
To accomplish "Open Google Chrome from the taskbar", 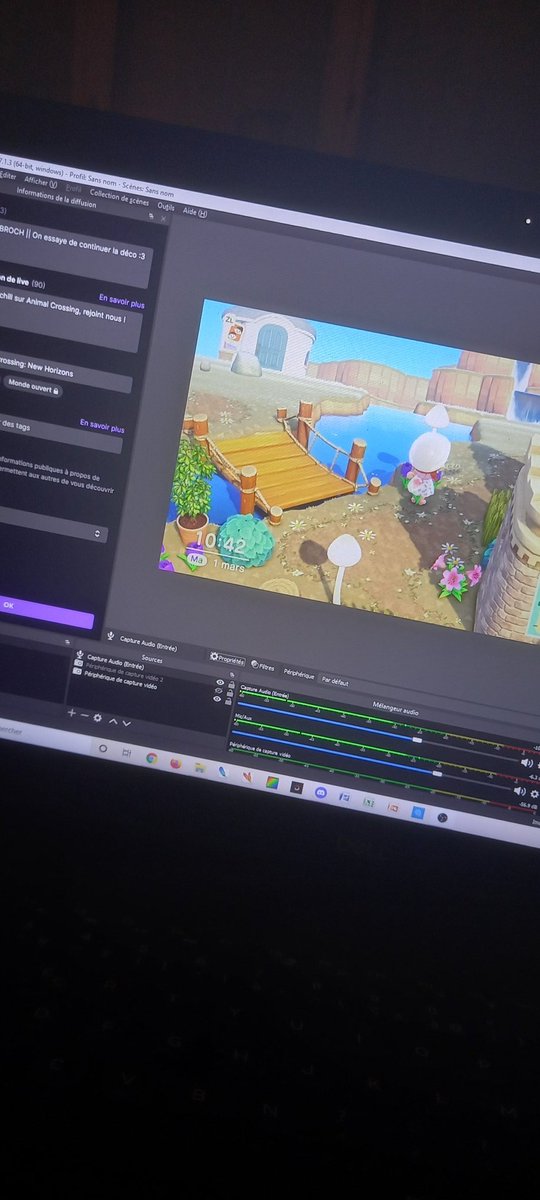I will click(151, 758).
